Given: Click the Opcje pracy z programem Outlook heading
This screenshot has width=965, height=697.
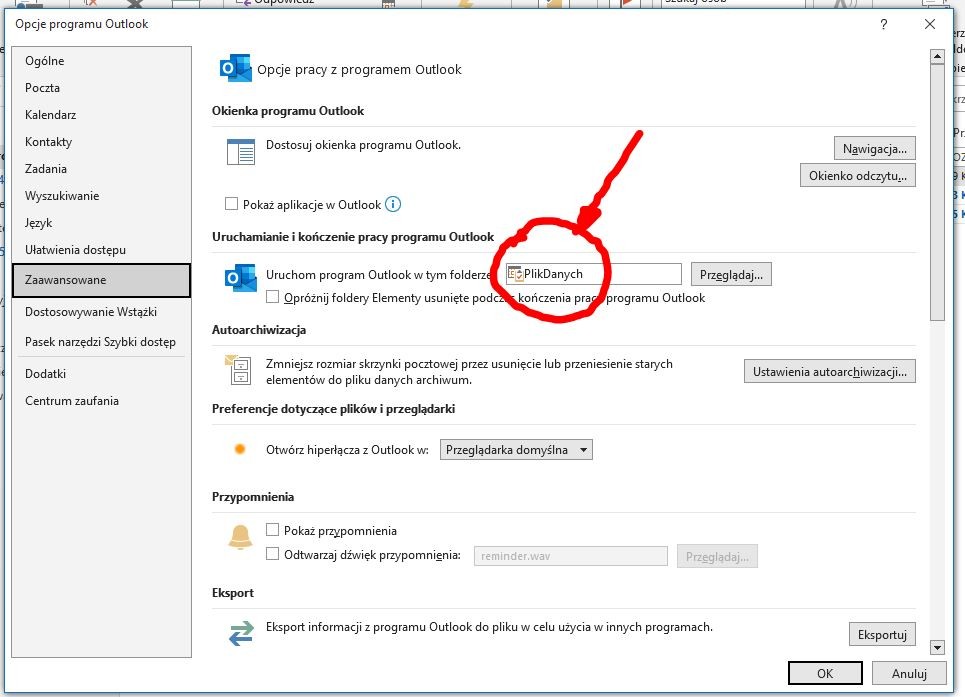Looking at the screenshot, I should point(359,70).
